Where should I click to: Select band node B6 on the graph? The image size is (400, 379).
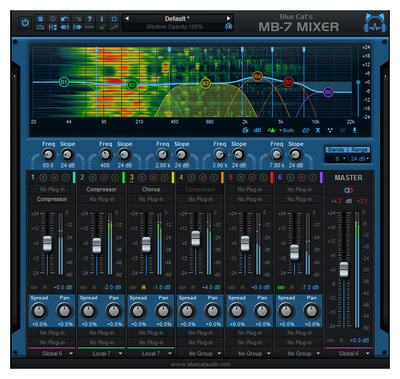(x=328, y=92)
